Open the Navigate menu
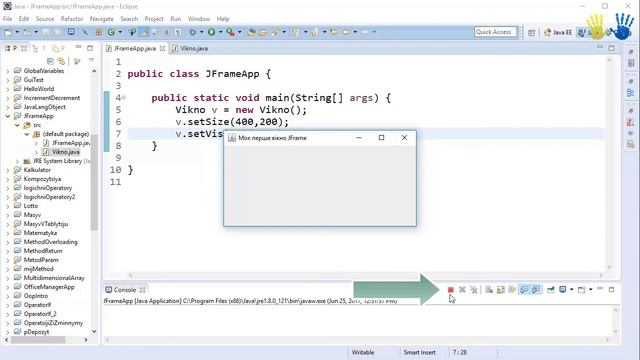The width and height of the screenshot is (640, 360). coord(102,19)
